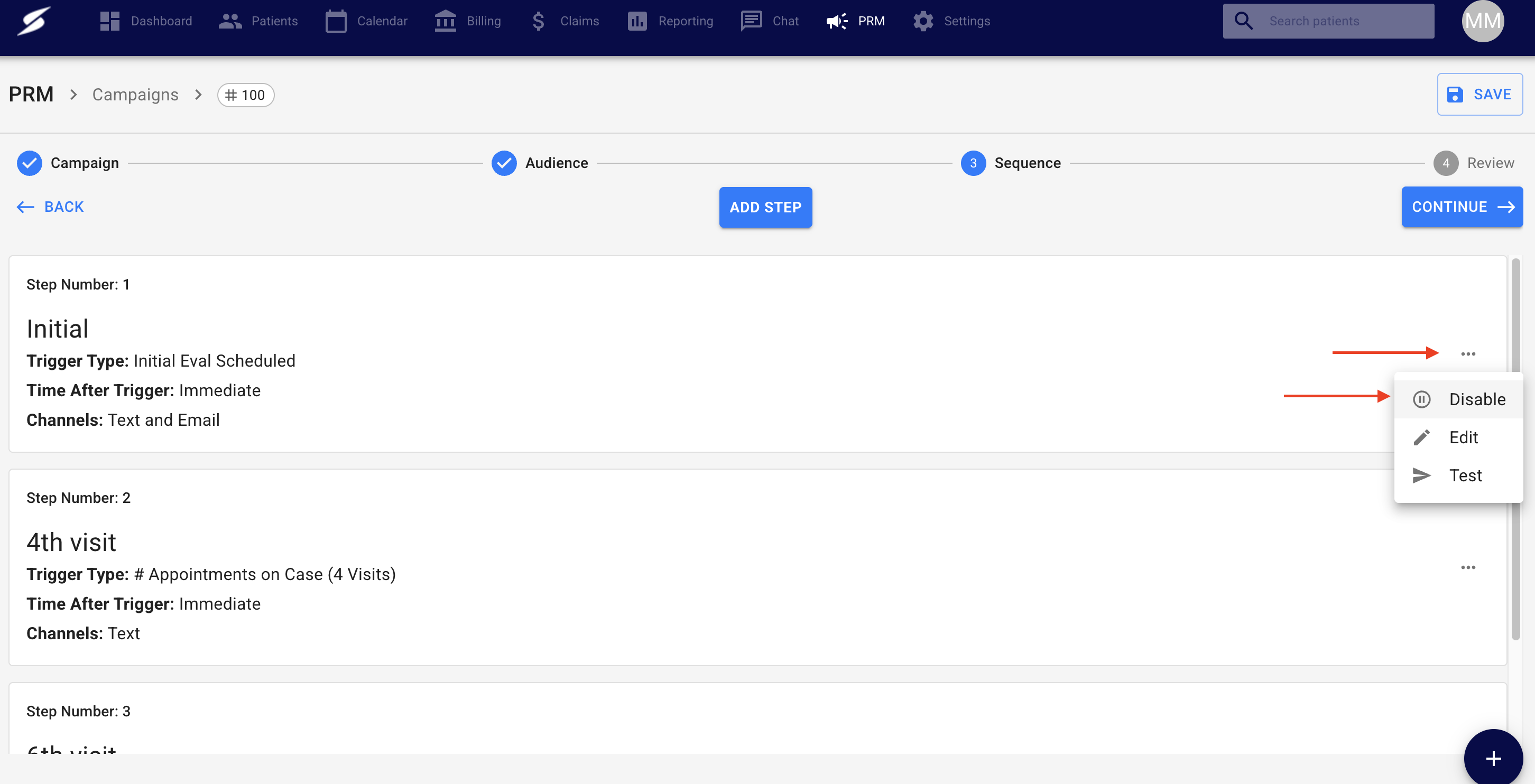The image size is (1535, 784).
Task: Go to the checked Audience step
Action: [504, 163]
